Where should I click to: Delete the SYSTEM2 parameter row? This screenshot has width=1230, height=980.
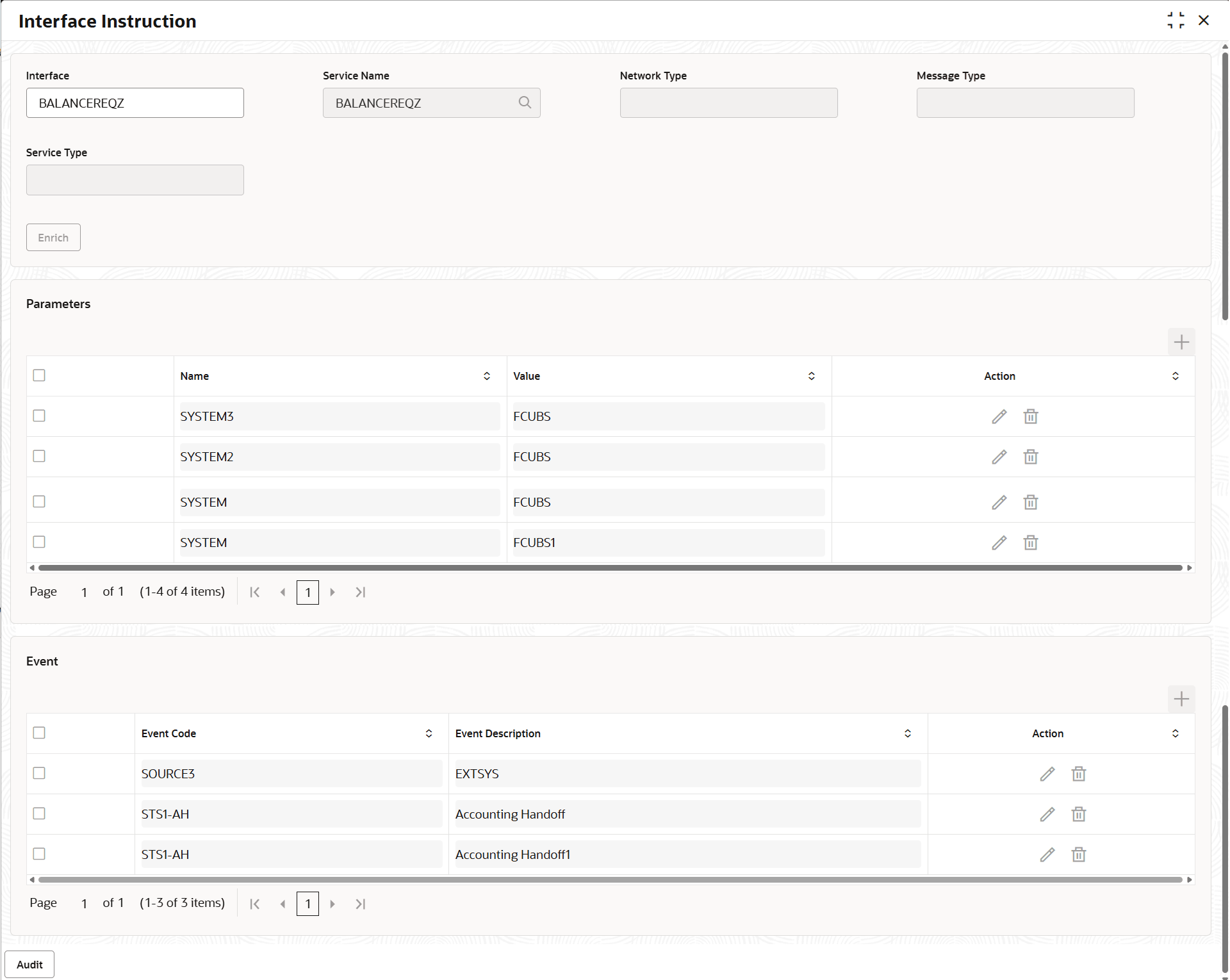[1030, 457]
